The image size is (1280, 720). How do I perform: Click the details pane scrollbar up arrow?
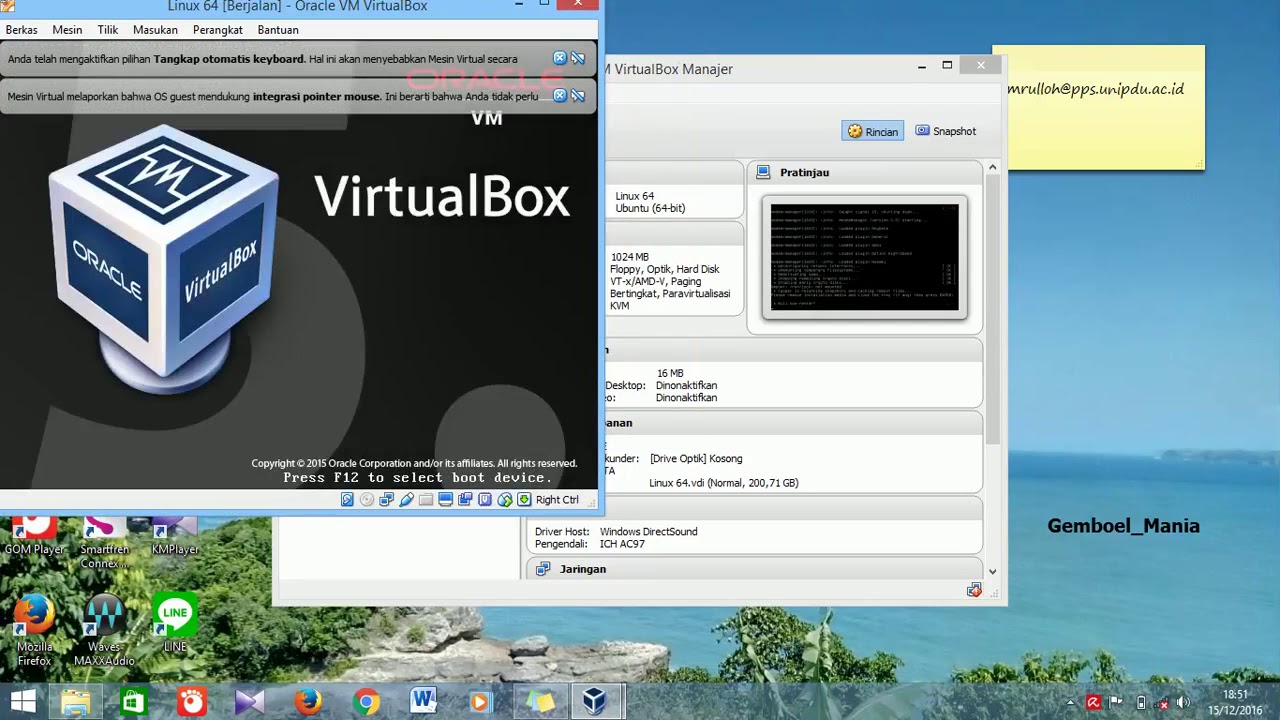(992, 167)
